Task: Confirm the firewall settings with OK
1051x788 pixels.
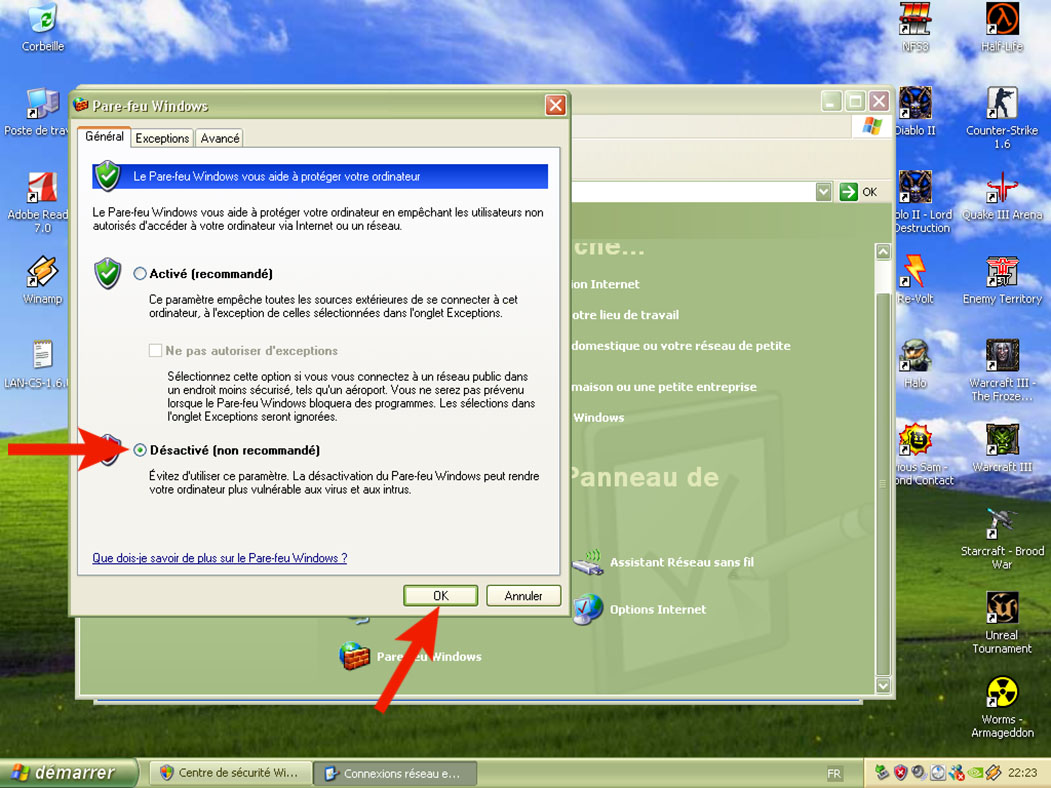Action: pyautogui.click(x=440, y=596)
